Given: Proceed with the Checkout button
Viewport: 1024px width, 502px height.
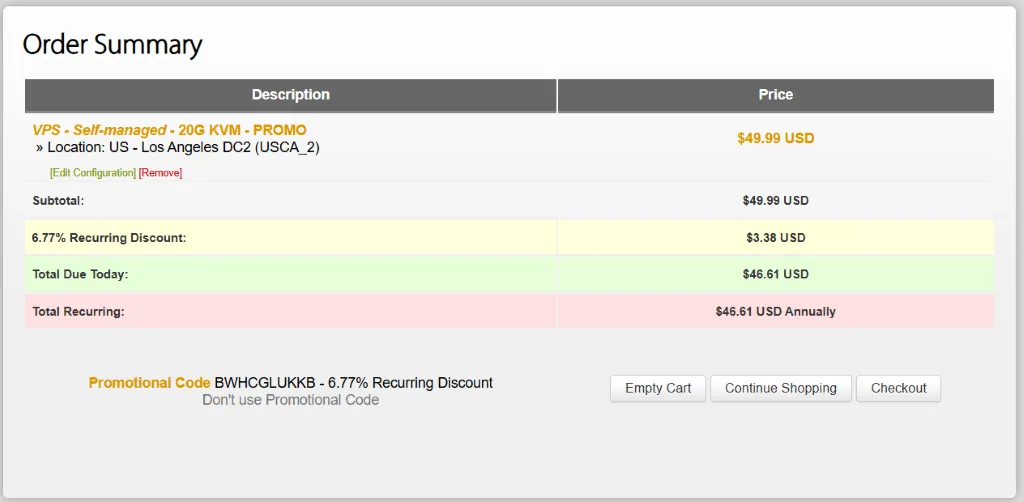Looking at the screenshot, I should pyautogui.click(x=898, y=388).
